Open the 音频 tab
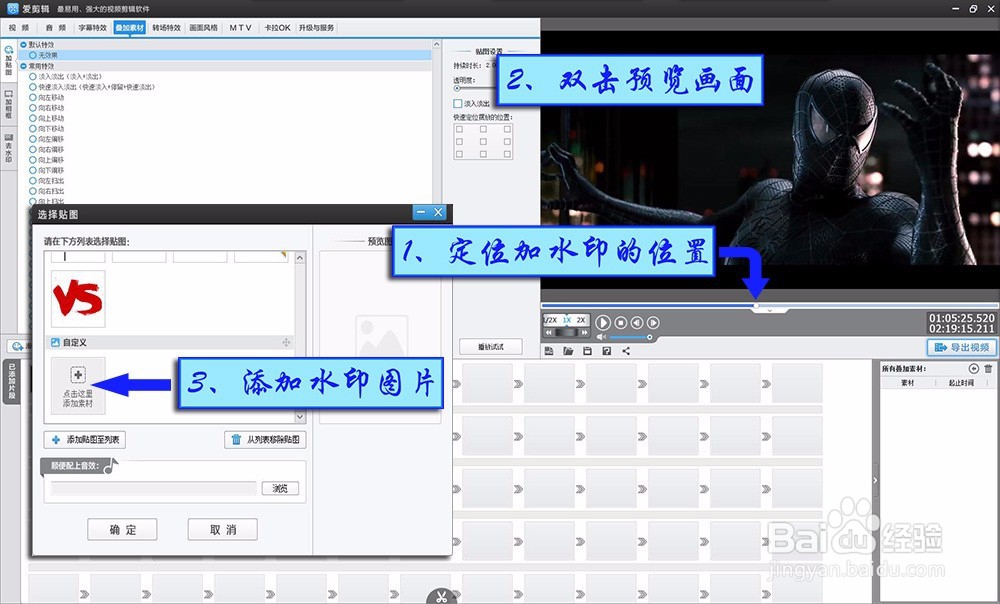The height and width of the screenshot is (604, 1000). point(55,27)
